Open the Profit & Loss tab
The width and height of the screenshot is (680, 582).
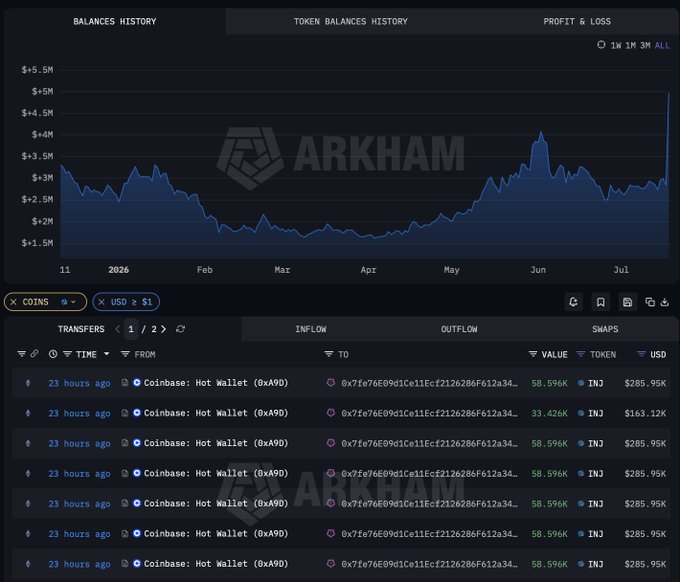(x=577, y=22)
